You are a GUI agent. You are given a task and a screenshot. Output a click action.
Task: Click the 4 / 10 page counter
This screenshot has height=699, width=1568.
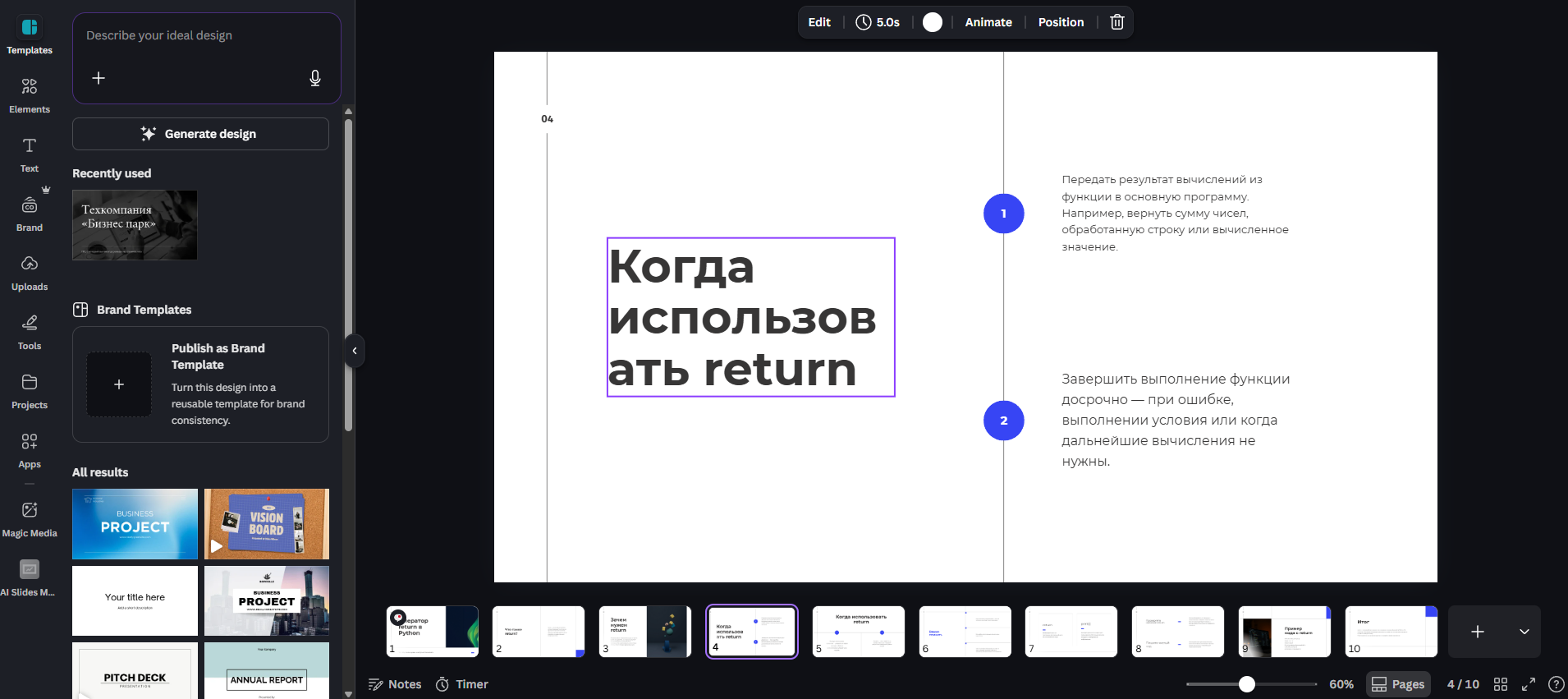click(1463, 684)
